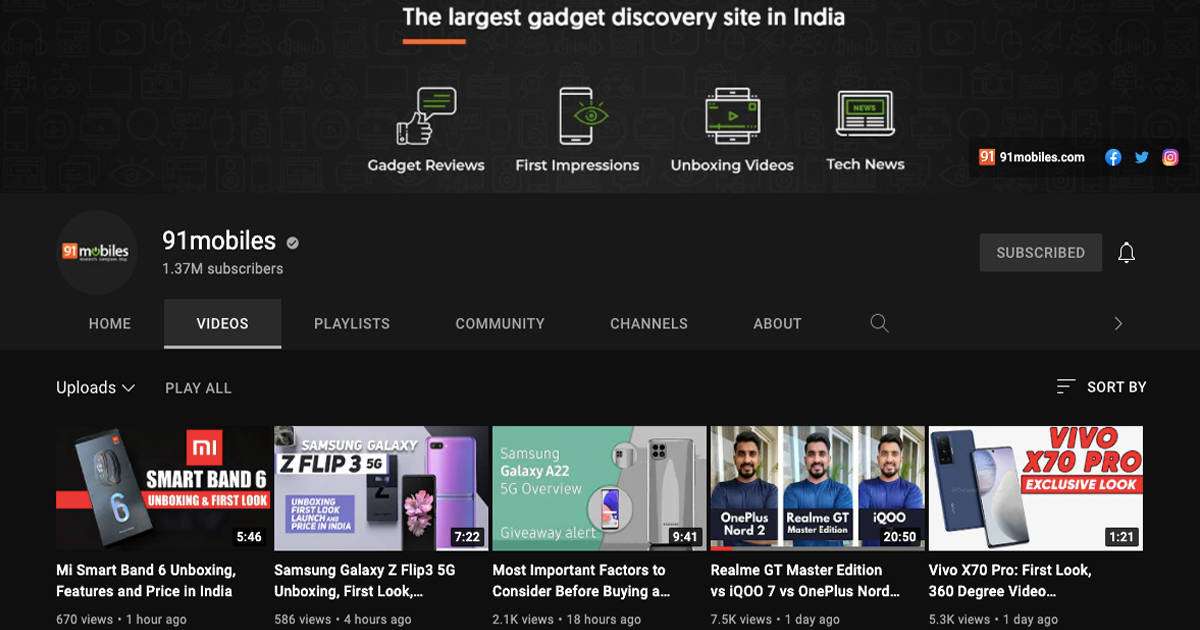
Task: Expand more tabs with the right chevron
Action: 1118,323
